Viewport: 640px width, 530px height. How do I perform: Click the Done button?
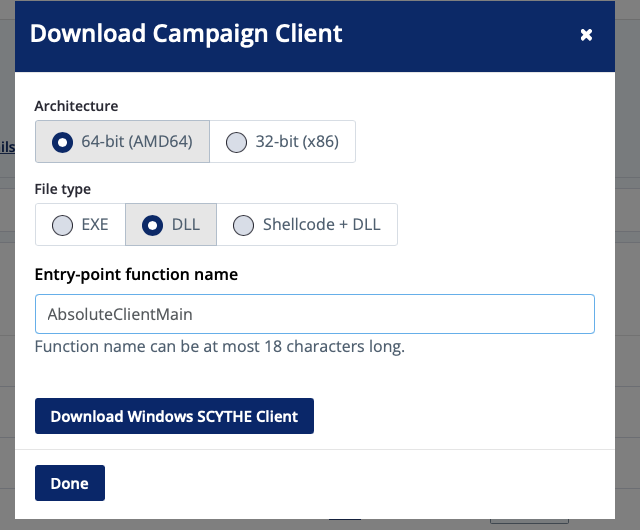pos(70,483)
